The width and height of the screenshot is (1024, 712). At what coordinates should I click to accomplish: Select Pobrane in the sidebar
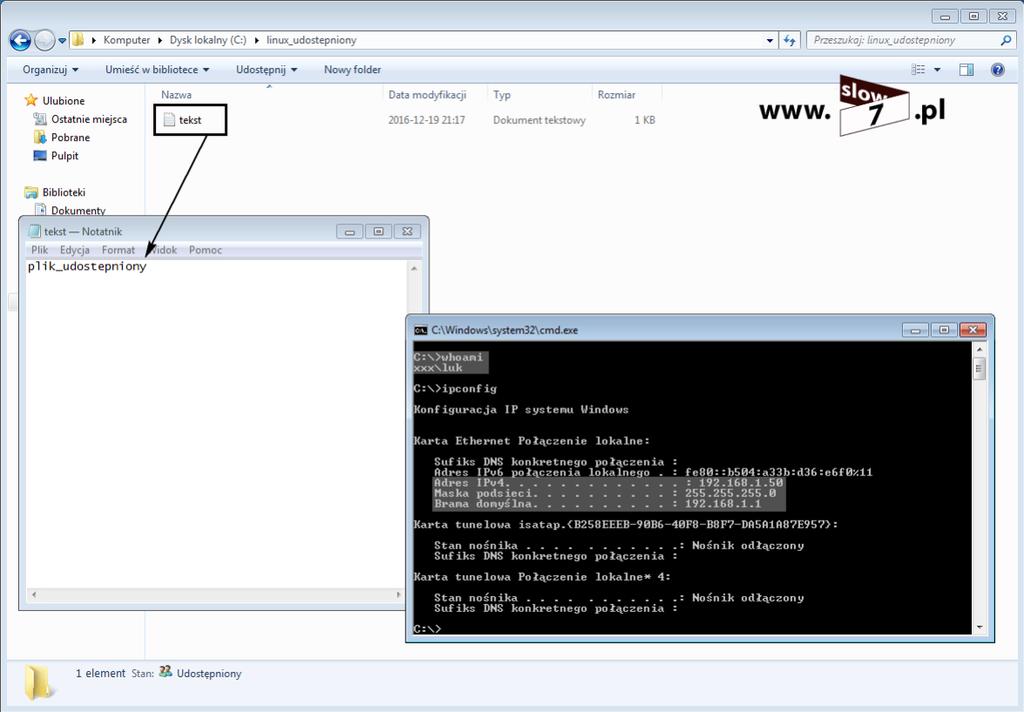point(71,137)
